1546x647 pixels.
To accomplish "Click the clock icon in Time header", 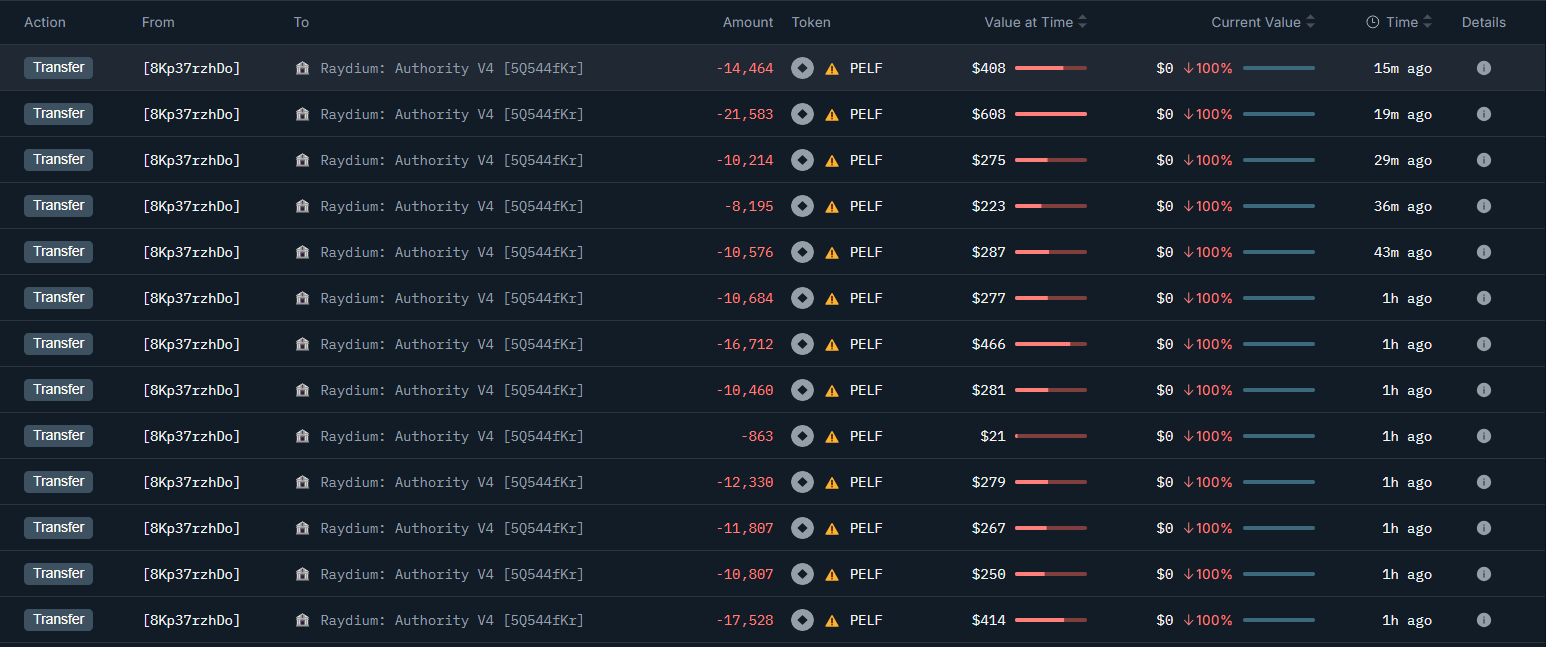I will click(1373, 22).
